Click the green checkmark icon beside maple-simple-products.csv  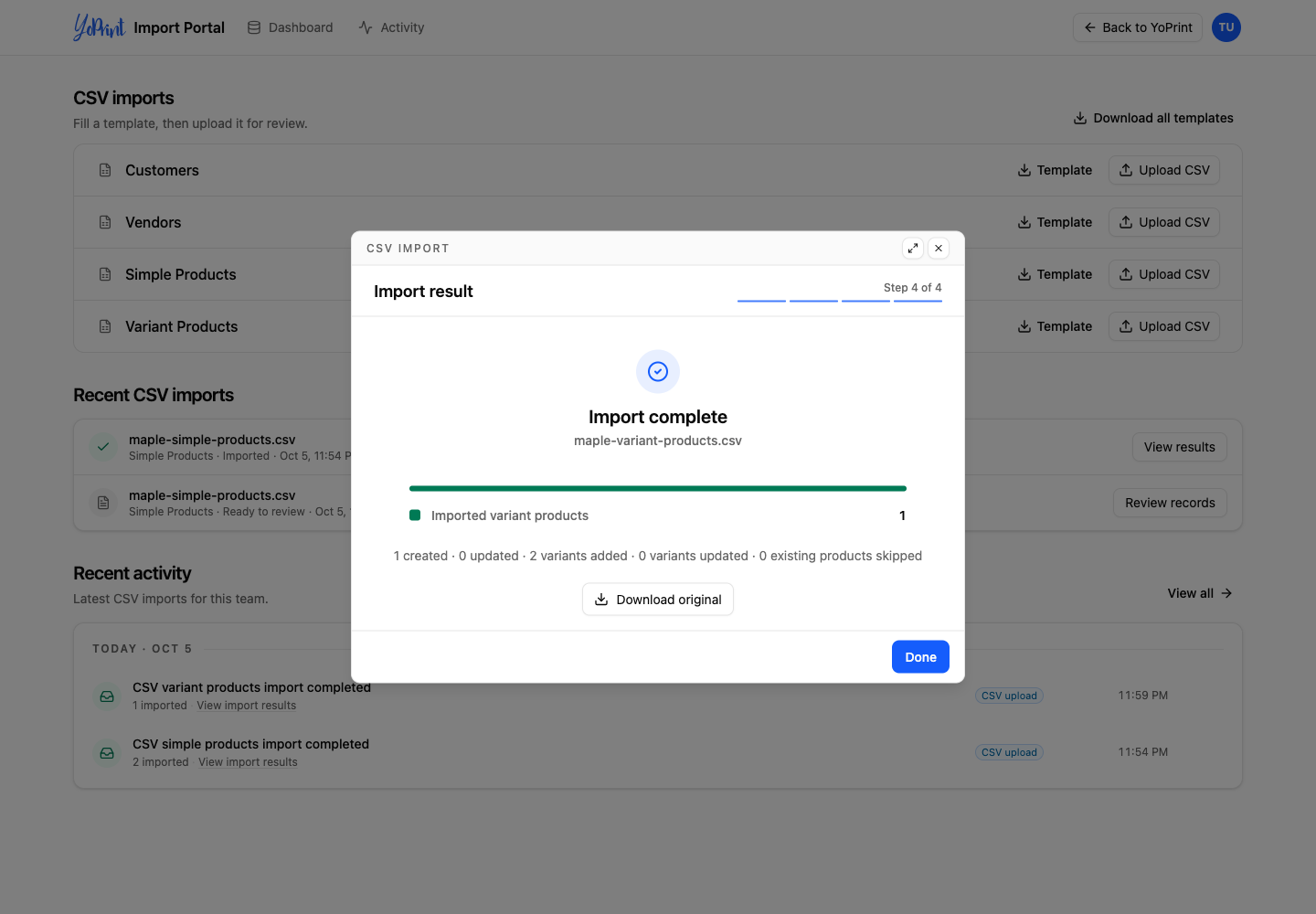pyautogui.click(x=103, y=447)
